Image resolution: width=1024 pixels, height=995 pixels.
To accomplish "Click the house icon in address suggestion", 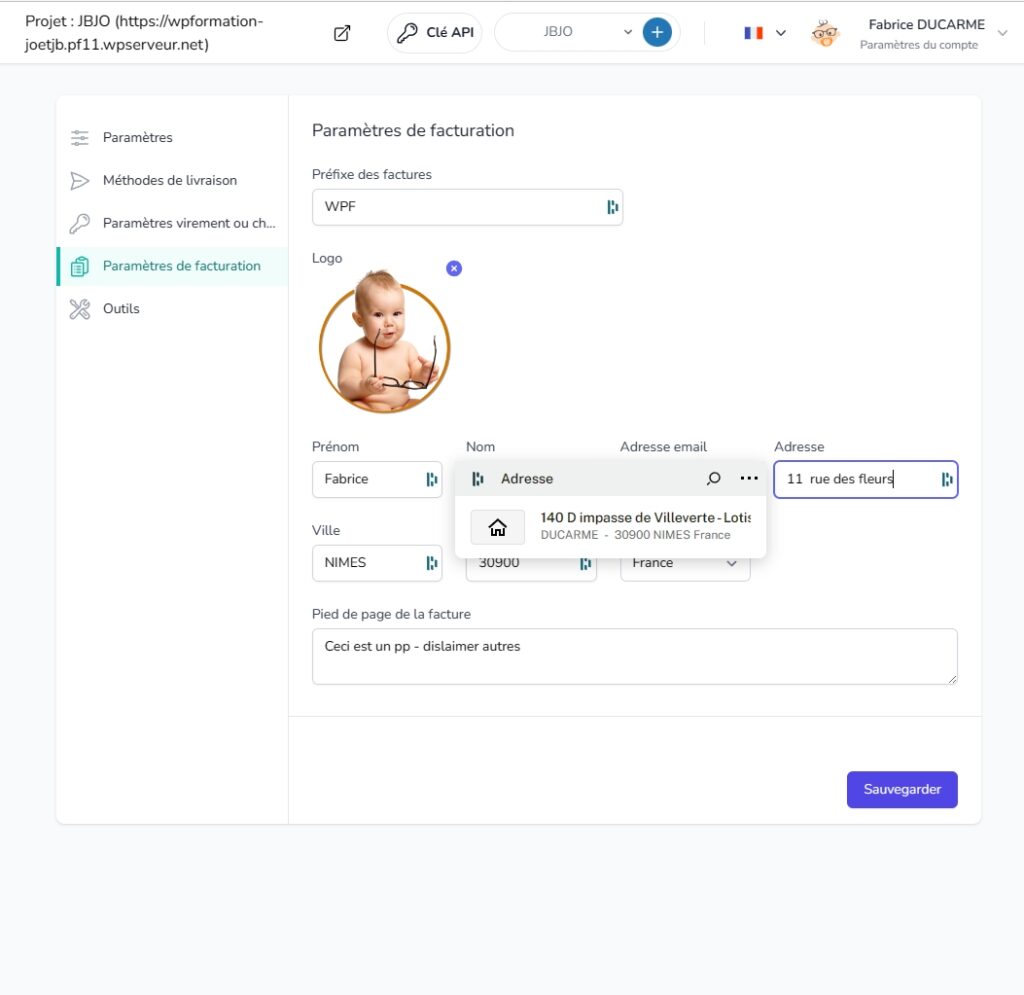I will pos(498,527).
